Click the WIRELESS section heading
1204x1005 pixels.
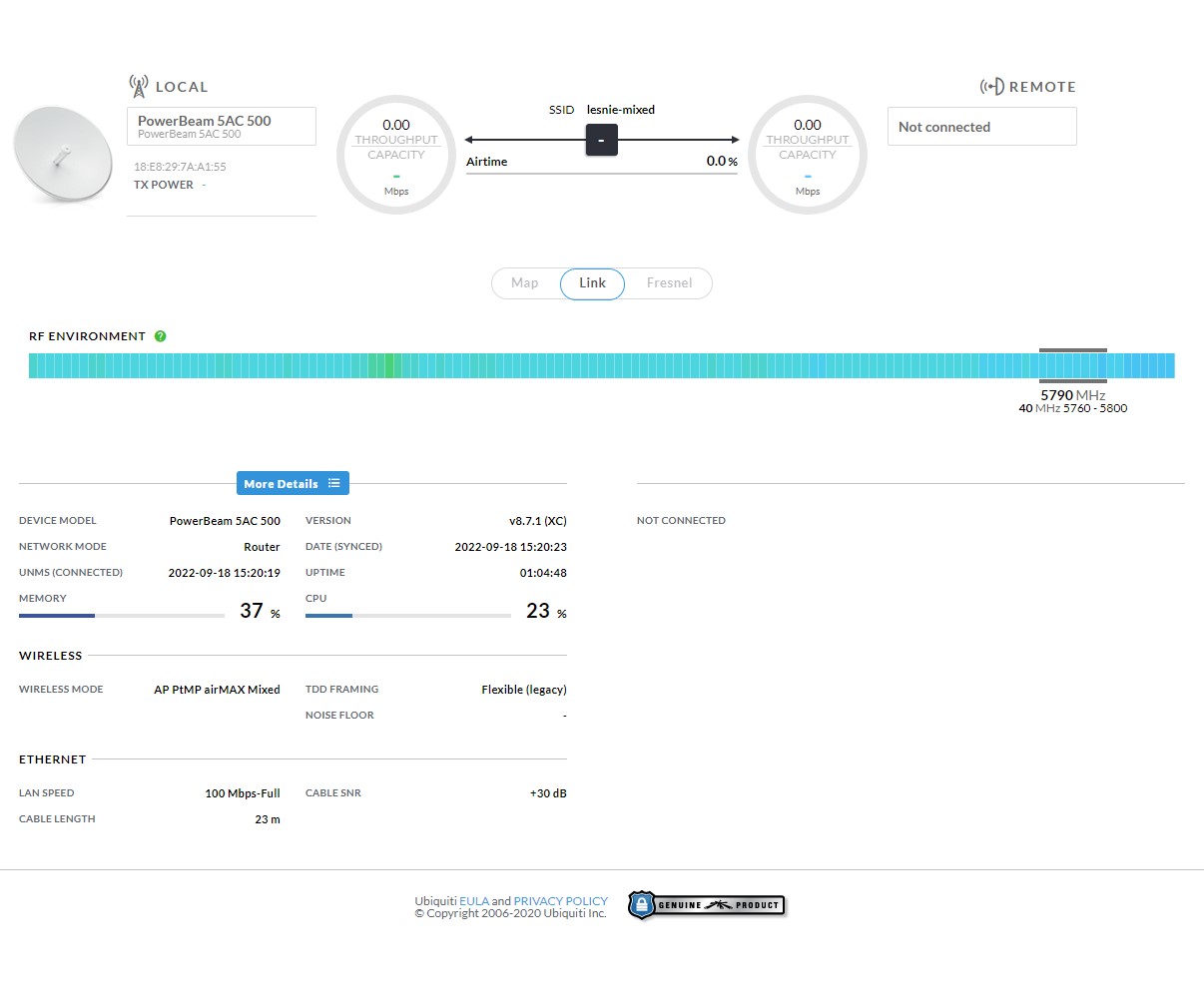click(51, 656)
